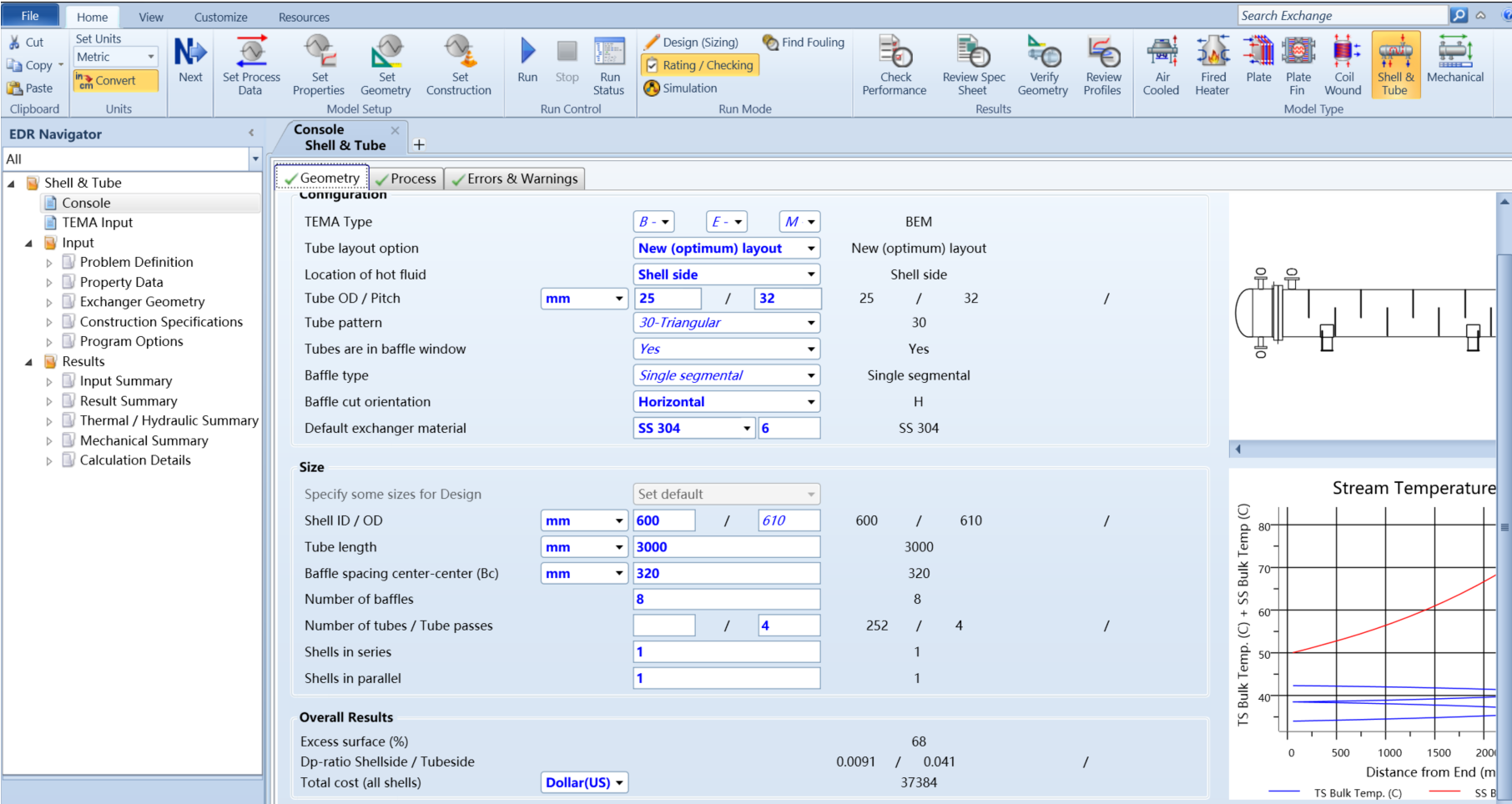Open the Review Spec Sheet
Screen dimensions: 1512x804
[973, 65]
